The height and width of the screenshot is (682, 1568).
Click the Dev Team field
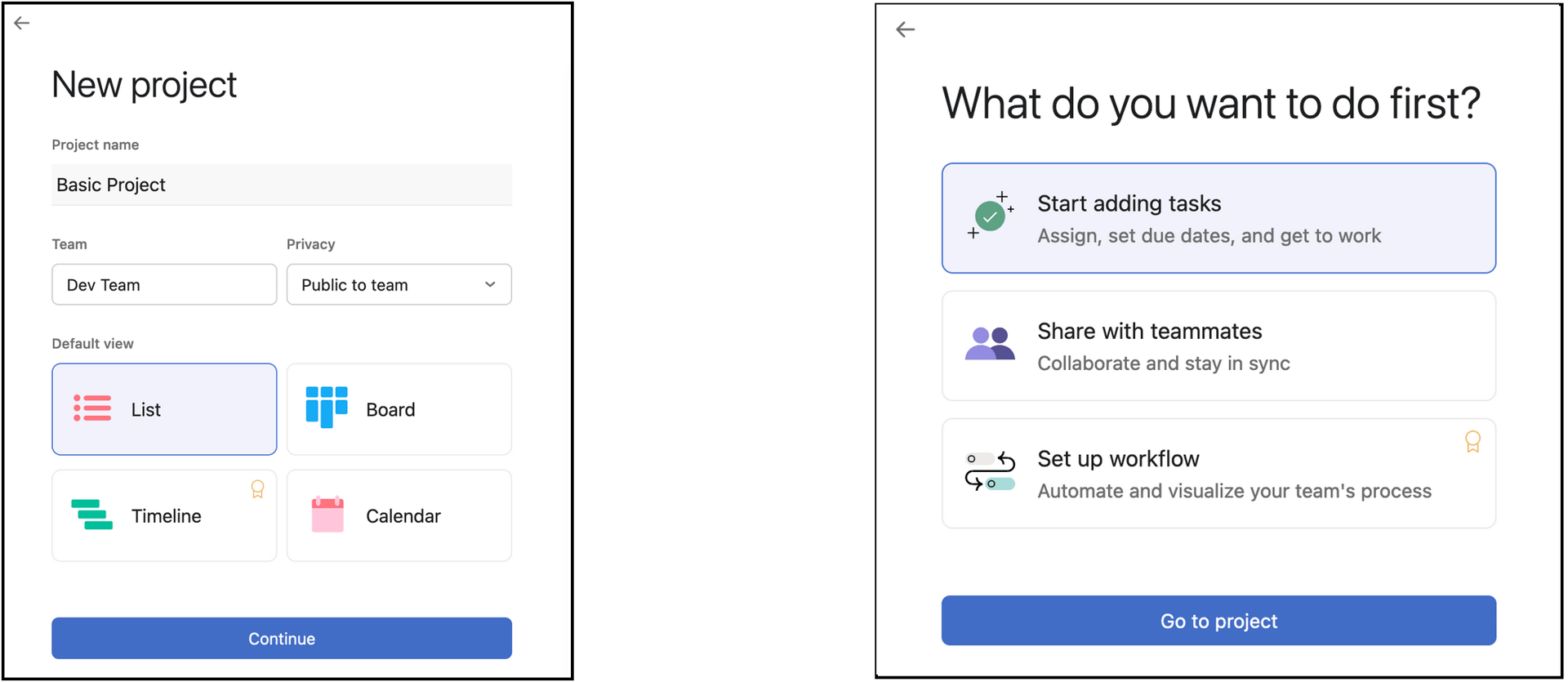[164, 284]
